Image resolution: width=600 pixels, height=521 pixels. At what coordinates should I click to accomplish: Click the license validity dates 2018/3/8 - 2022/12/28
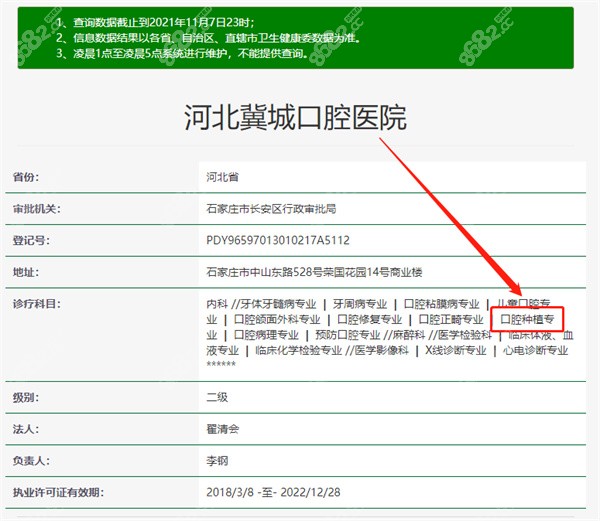point(273,493)
